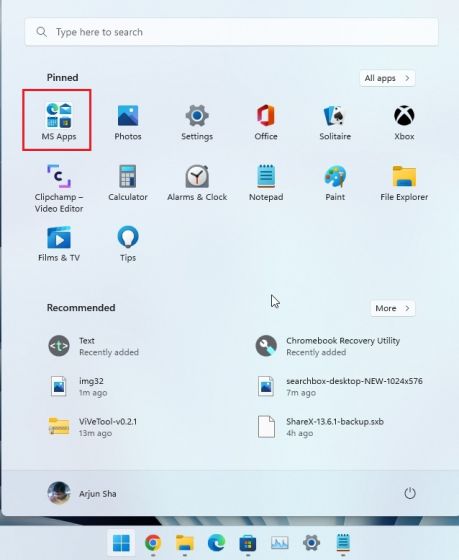Open the Paint app
The image size is (459, 560).
coord(335,182)
